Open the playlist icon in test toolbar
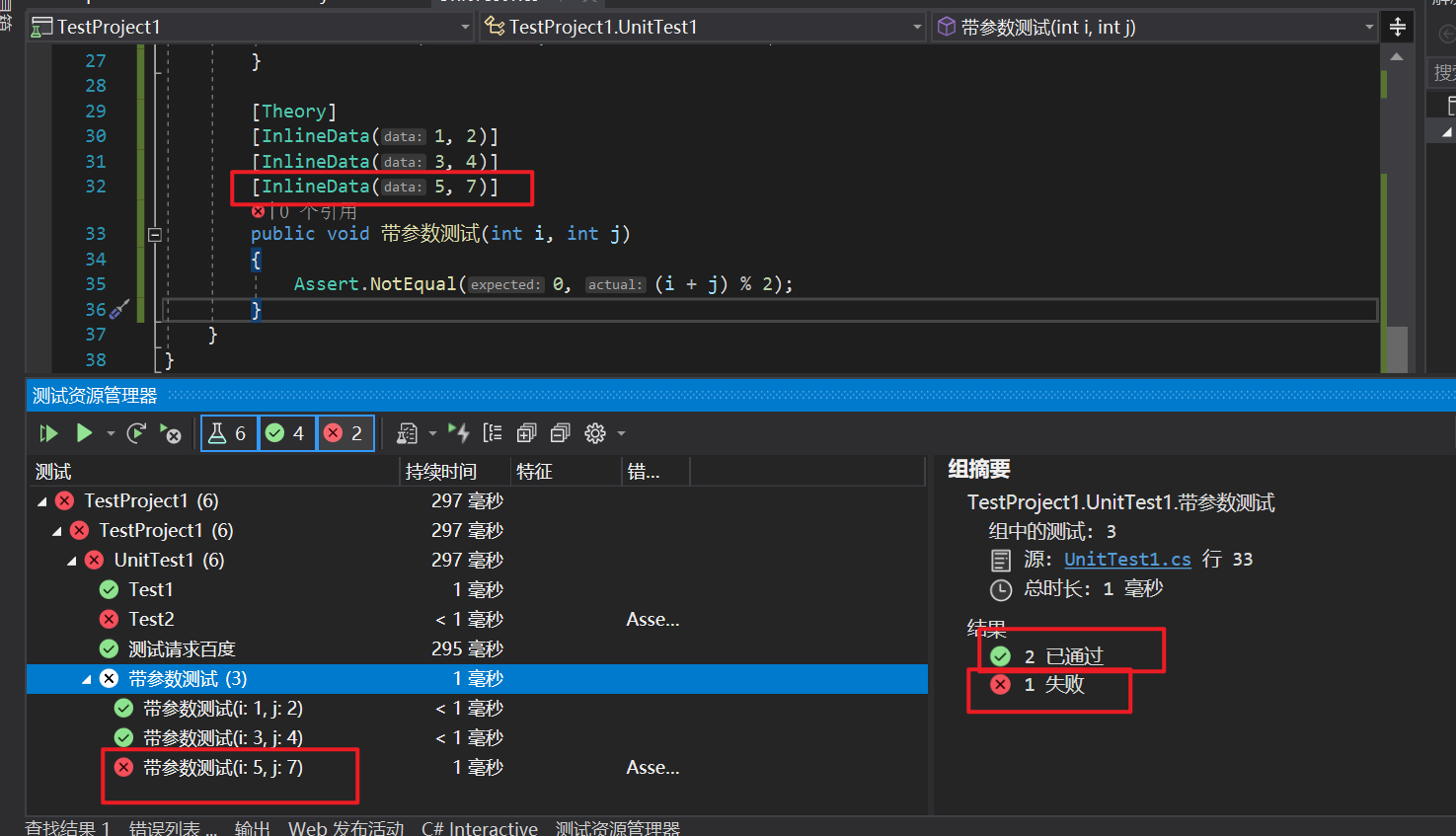Viewport: 1456px width, 836px height. pyautogui.click(x=407, y=433)
